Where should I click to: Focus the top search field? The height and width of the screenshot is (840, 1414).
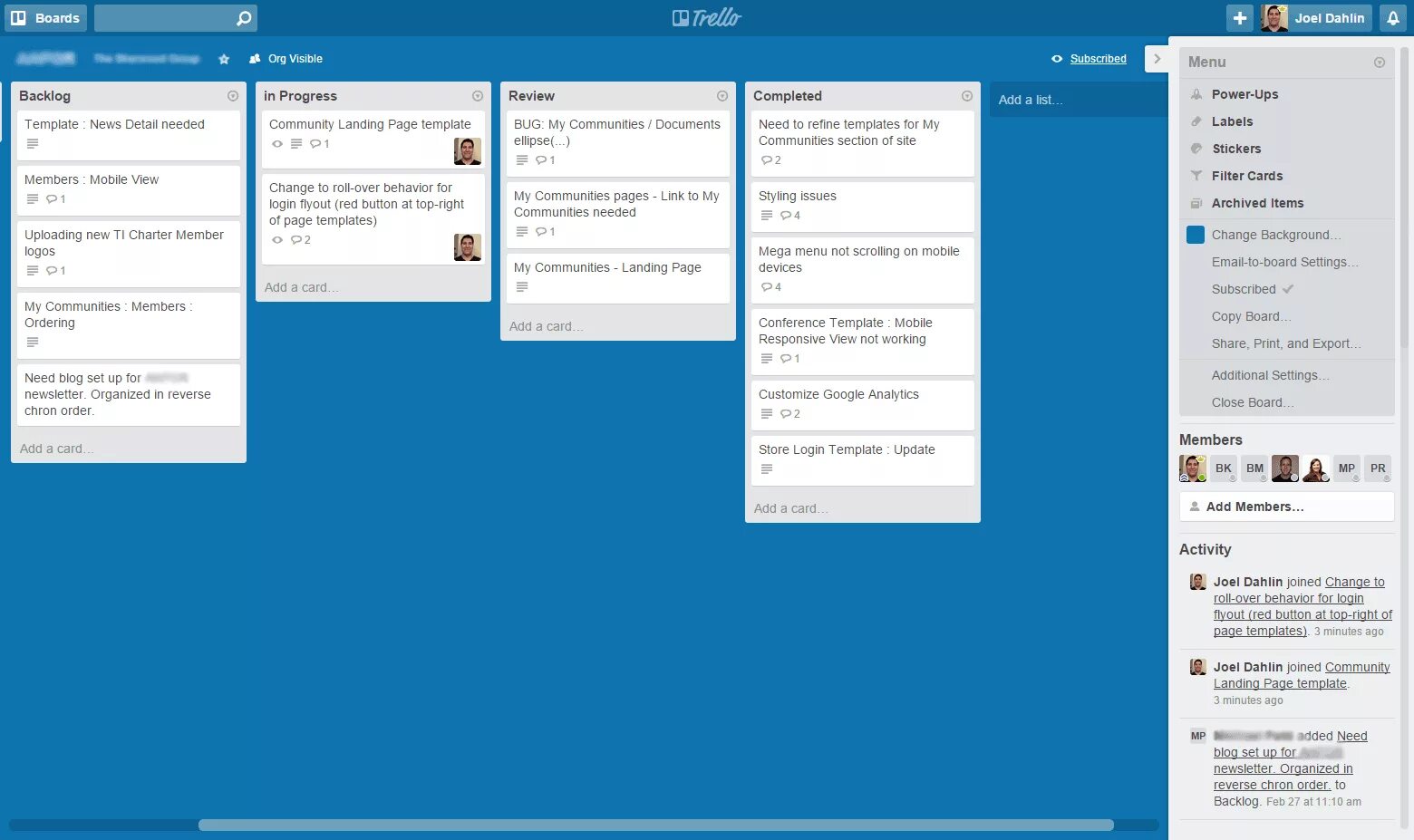click(x=175, y=18)
